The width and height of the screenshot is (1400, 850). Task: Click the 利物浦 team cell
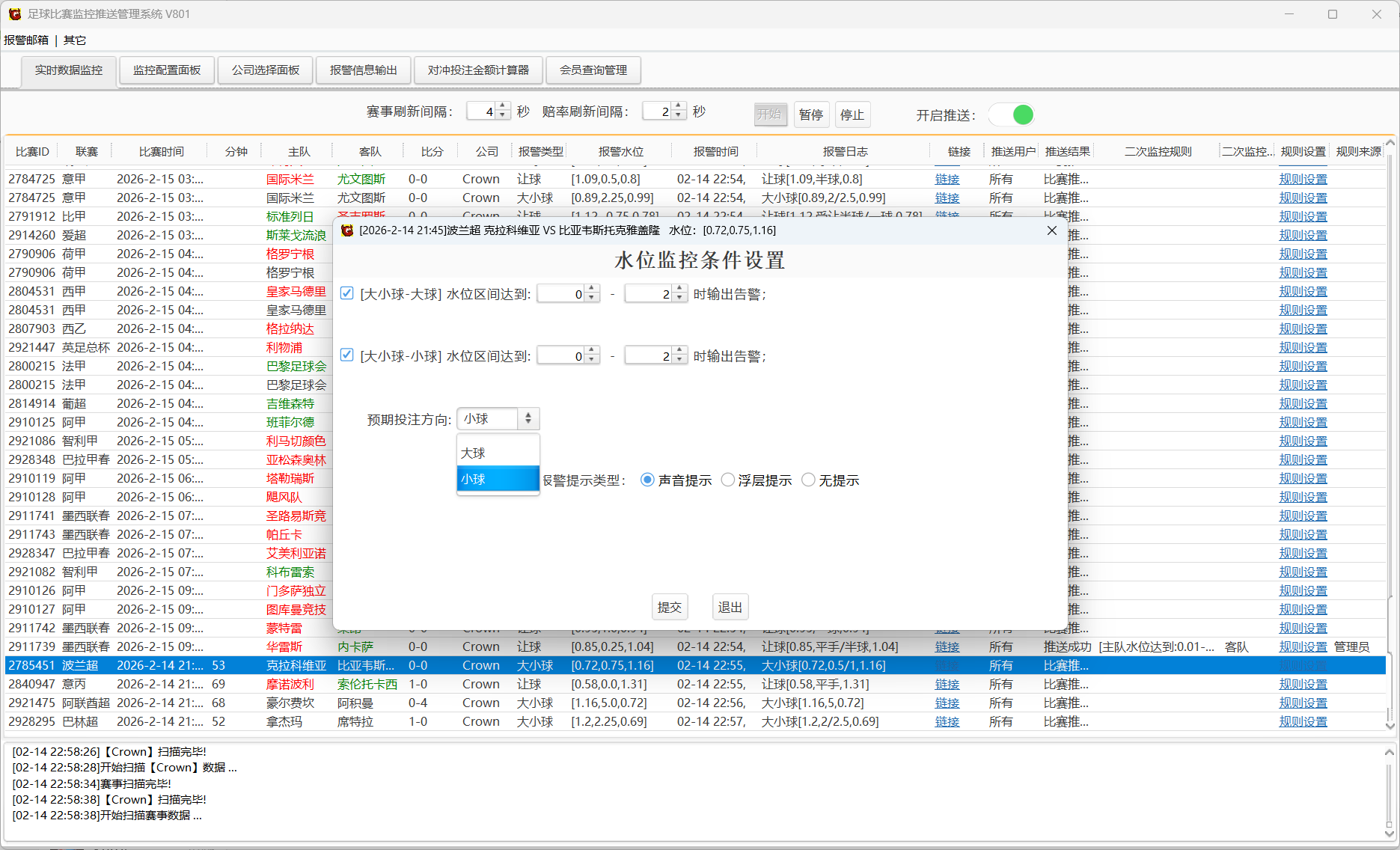tap(284, 348)
